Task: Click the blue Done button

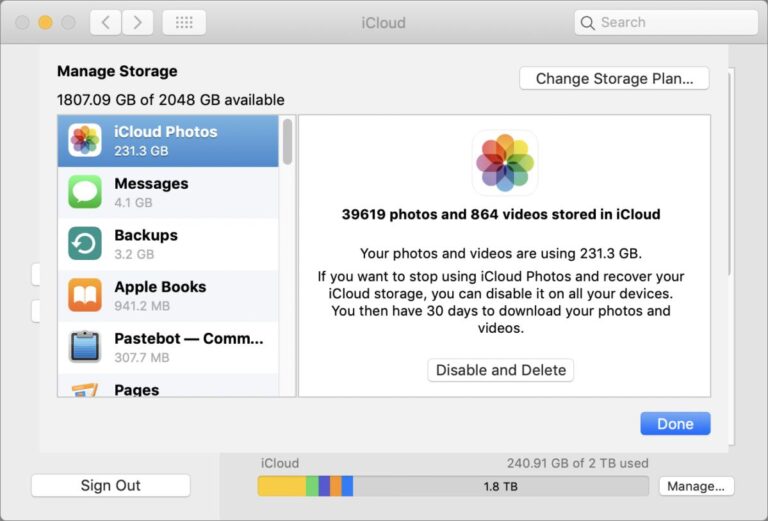Action: (x=675, y=424)
